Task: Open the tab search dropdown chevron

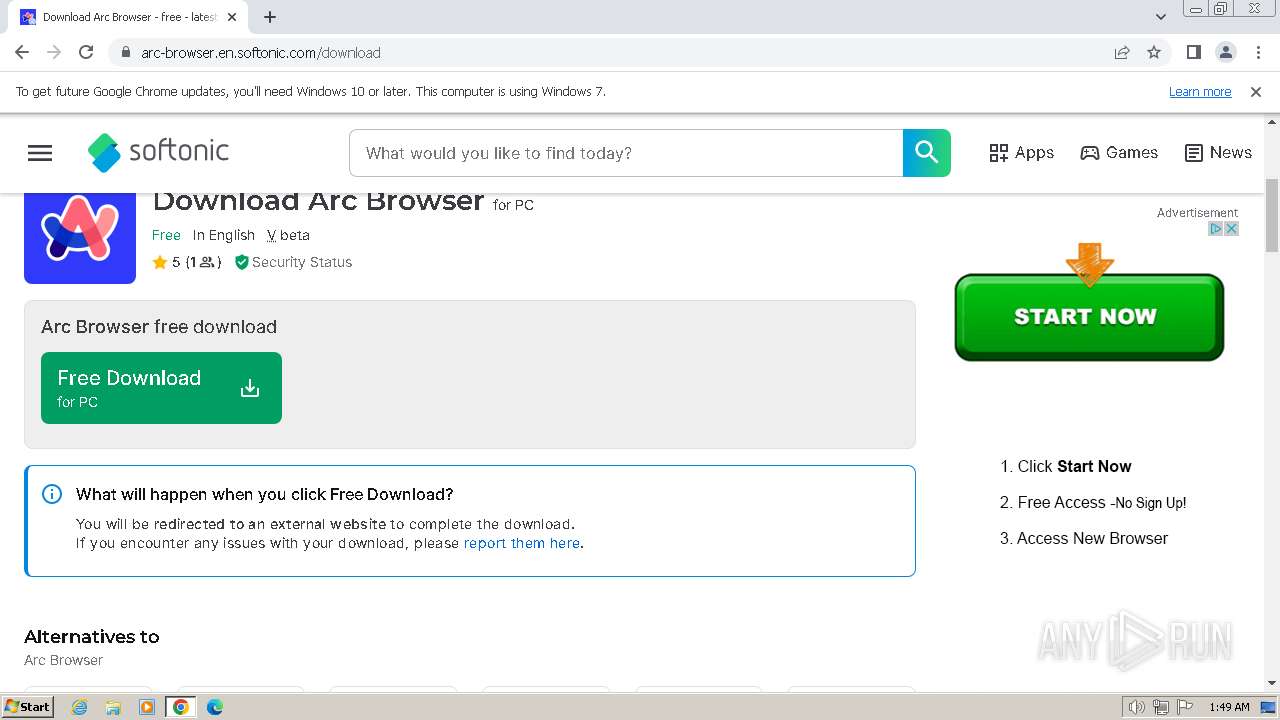Action: 1160,17
